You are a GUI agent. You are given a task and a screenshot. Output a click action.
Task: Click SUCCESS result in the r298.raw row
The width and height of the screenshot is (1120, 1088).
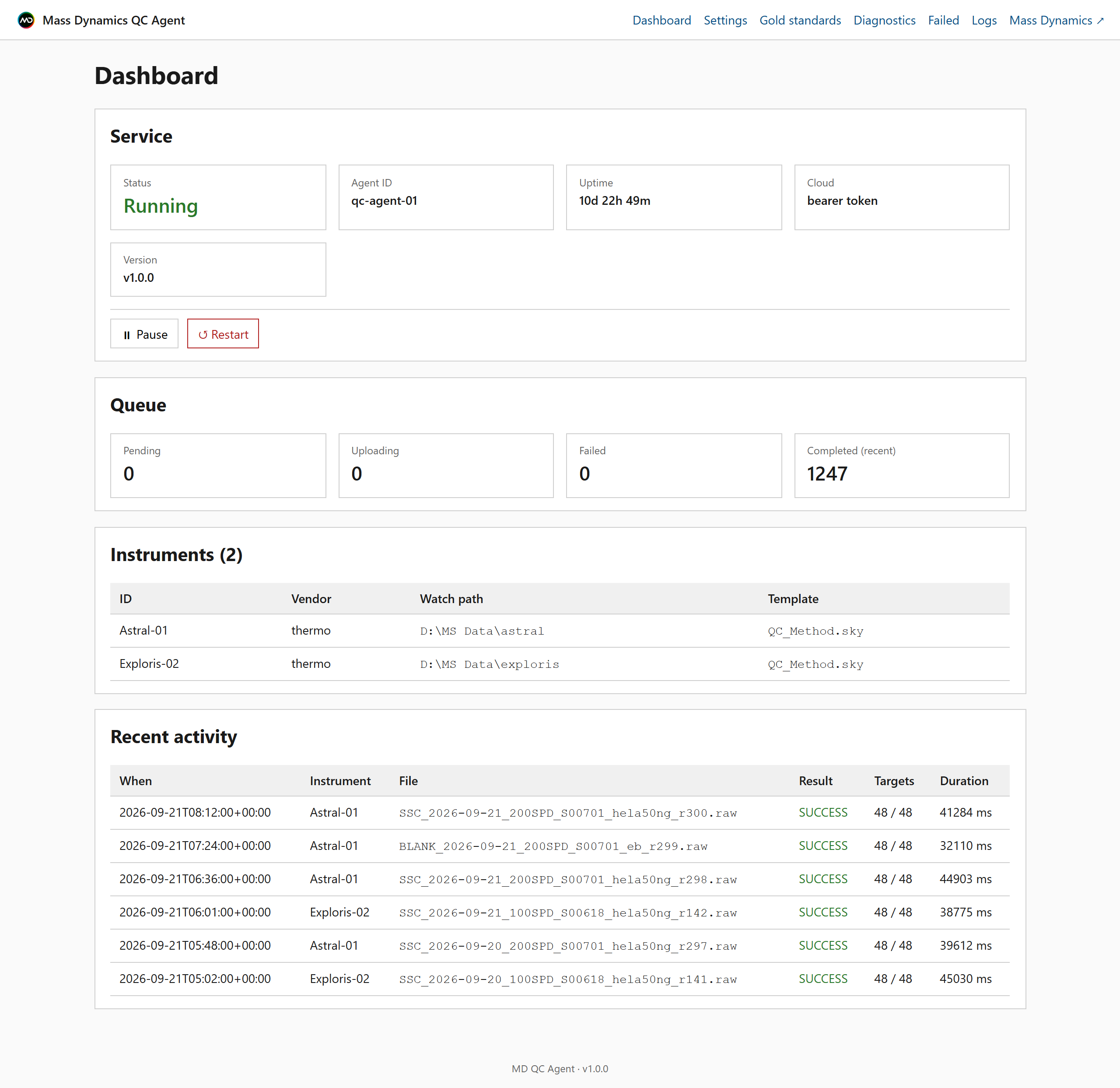point(823,879)
